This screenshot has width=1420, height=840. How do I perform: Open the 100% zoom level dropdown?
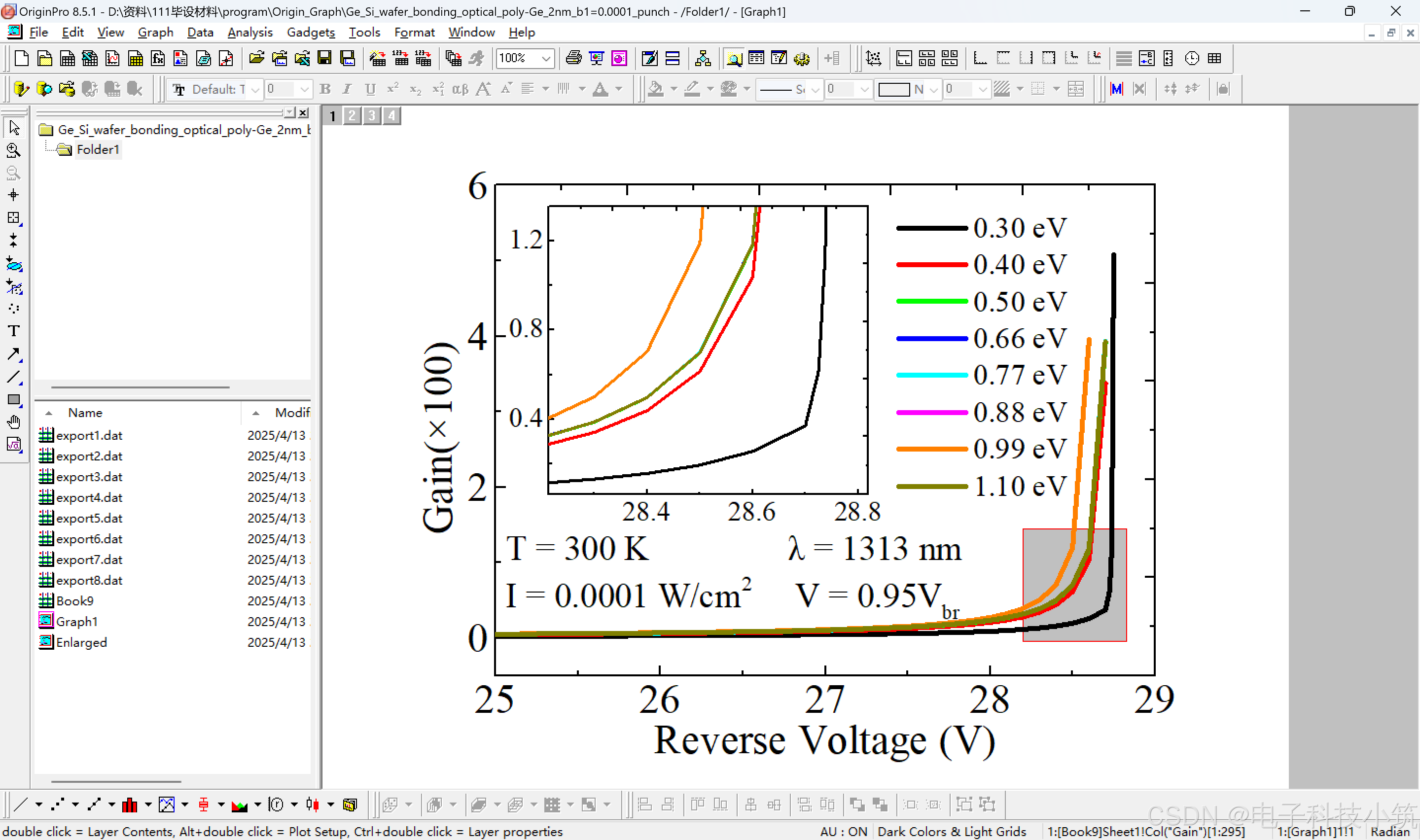point(546,58)
